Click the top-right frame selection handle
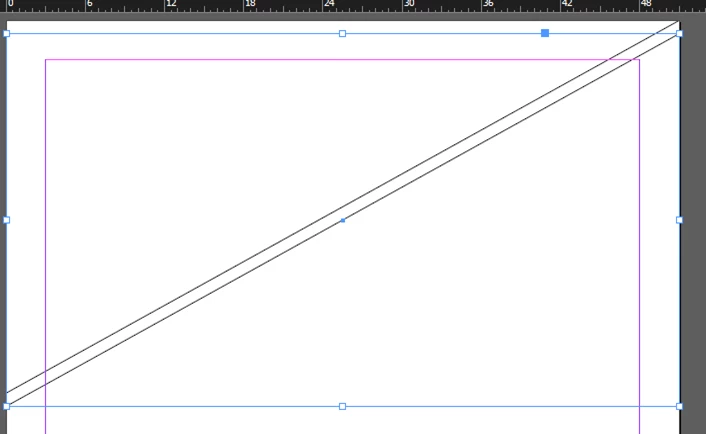The image size is (706, 434). 679,33
